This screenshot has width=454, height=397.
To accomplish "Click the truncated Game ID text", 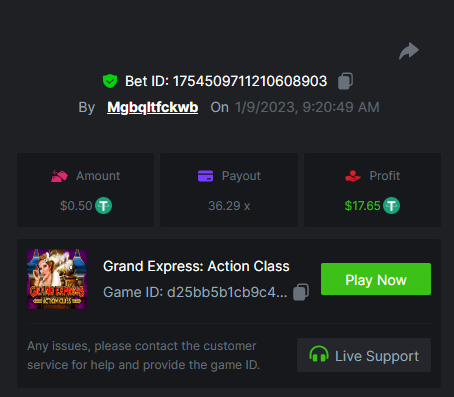I will (x=195, y=292).
